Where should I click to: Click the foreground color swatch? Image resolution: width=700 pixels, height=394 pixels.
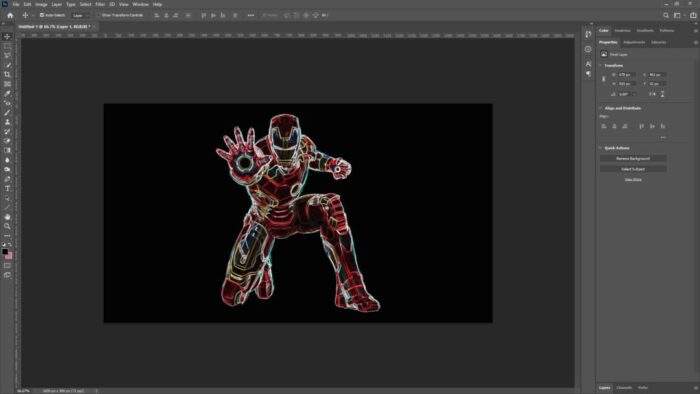point(5,252)
